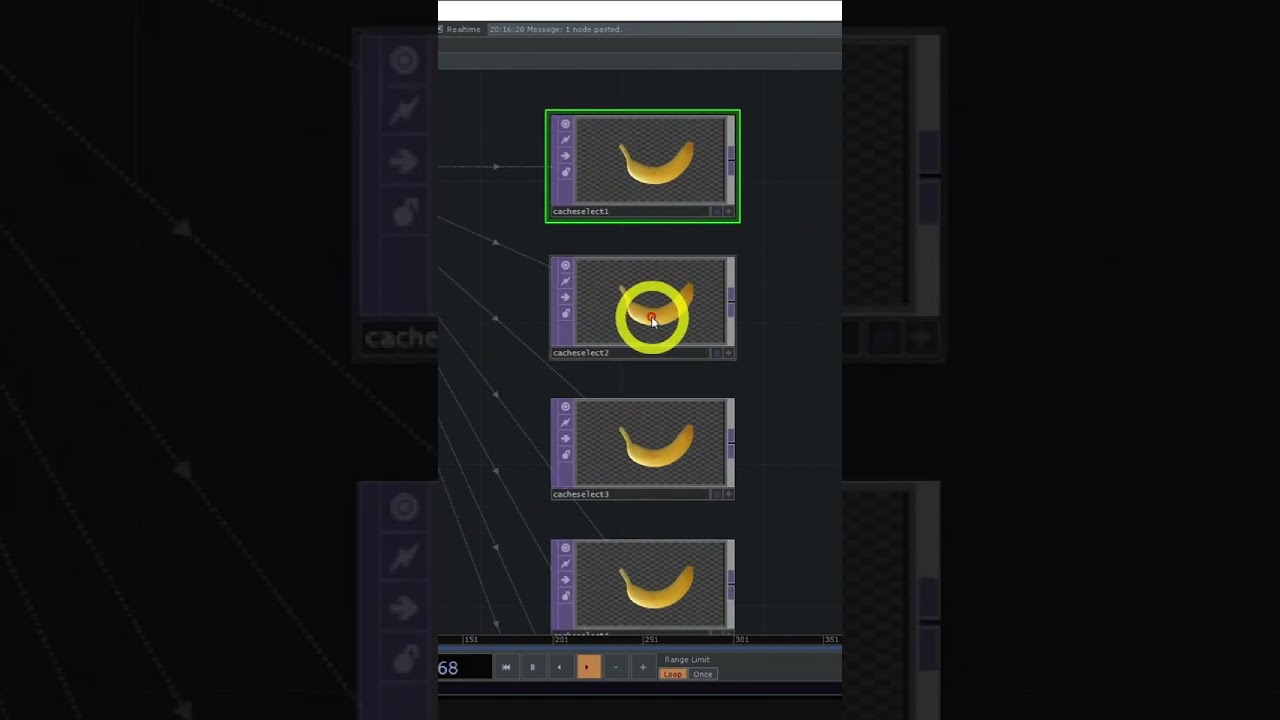1280x720 pixels.
Task: Click the plus button on cacheselect1 footer
Action: [x=728, y=211]
